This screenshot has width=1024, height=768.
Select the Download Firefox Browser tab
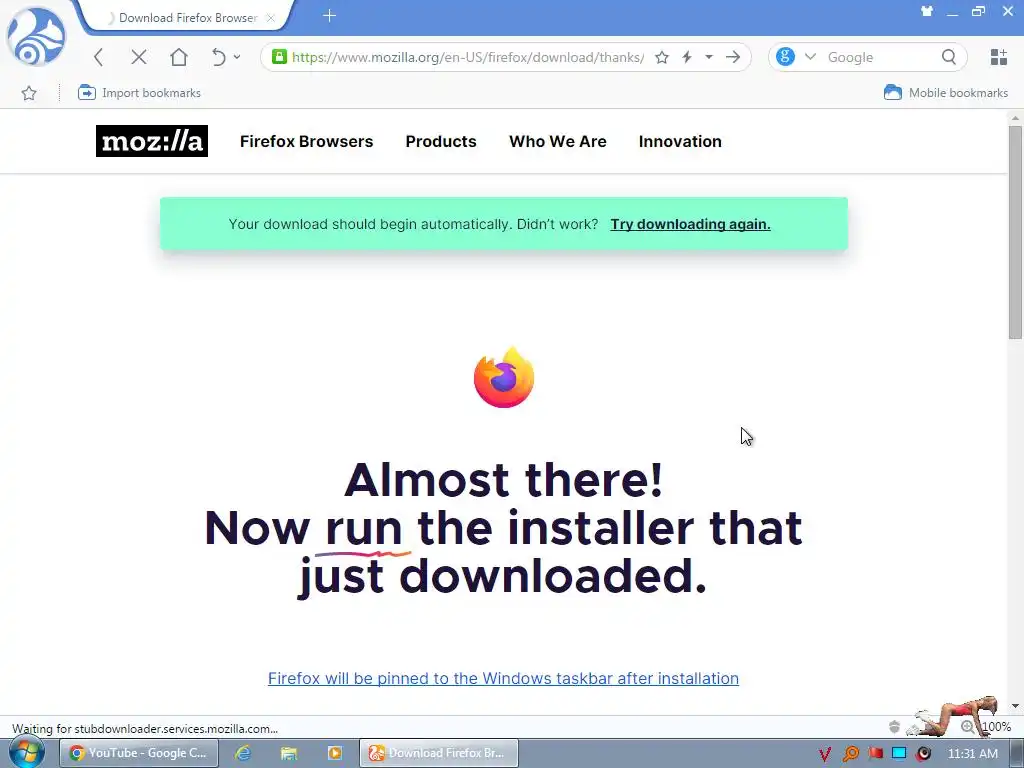tap(187, 18)
